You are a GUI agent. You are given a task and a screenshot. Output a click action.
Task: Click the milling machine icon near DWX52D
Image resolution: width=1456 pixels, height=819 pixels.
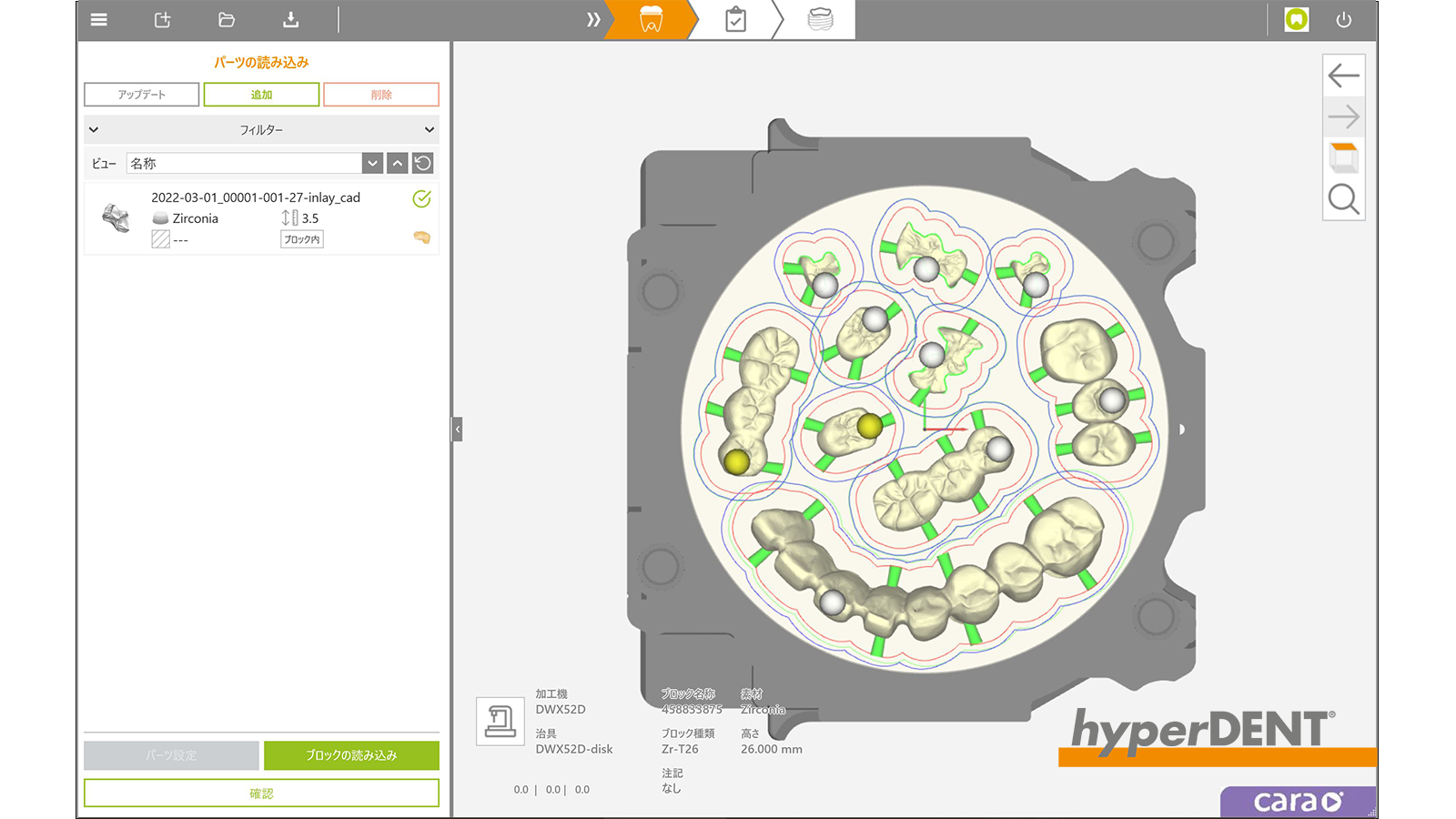pos(500,722)
